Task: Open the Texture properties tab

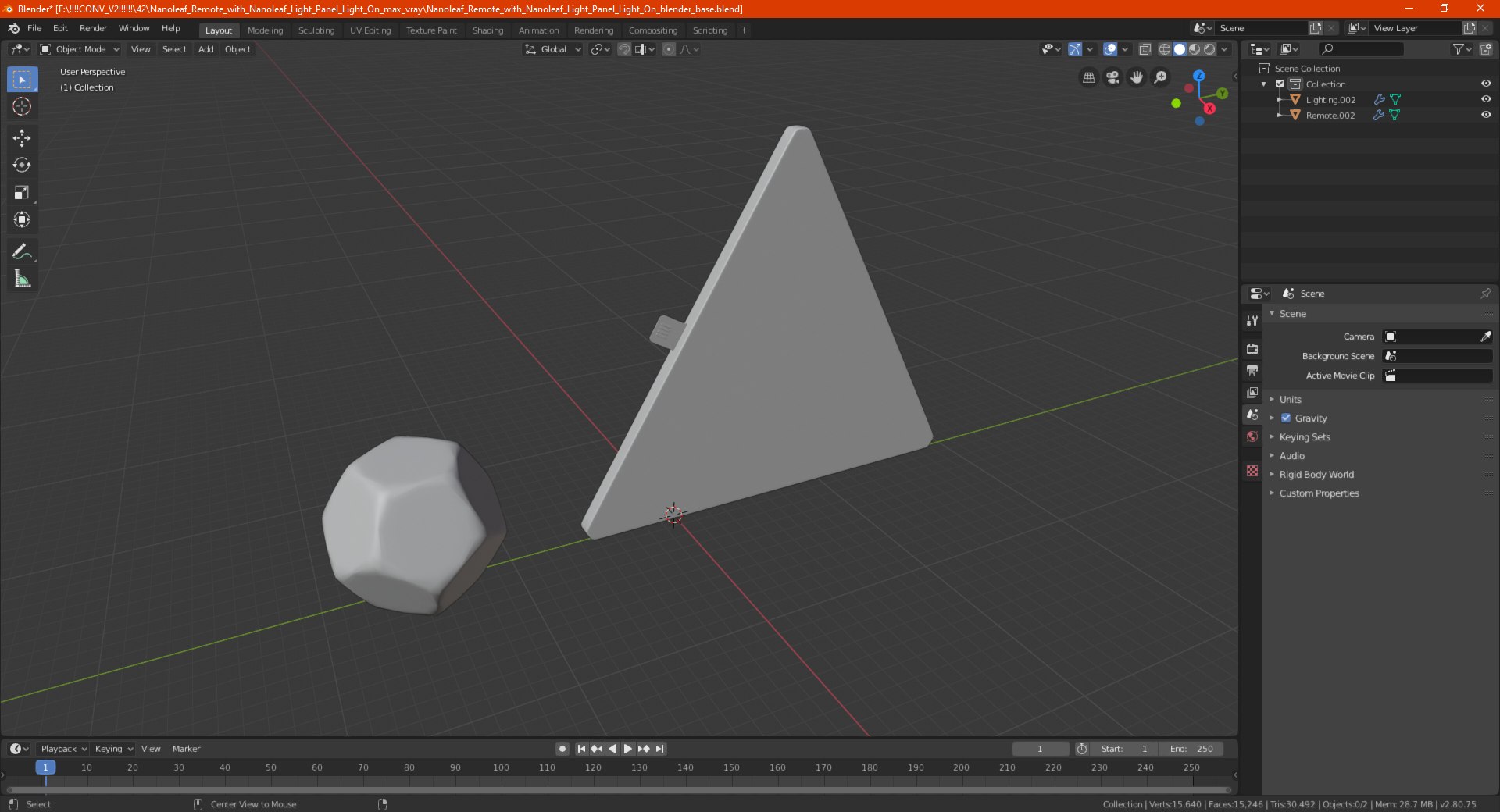Action: [x=1252, y=471]
